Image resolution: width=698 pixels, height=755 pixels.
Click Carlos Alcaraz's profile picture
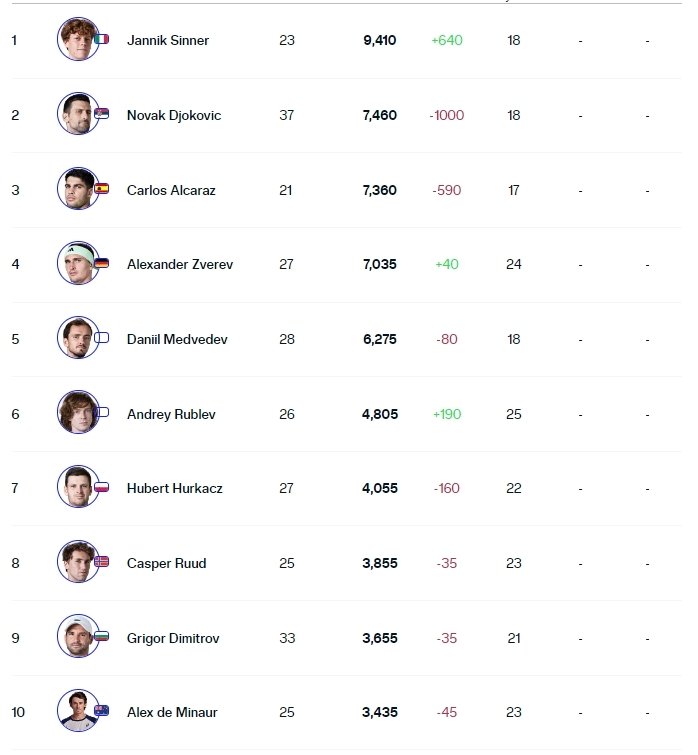point(77,189)
